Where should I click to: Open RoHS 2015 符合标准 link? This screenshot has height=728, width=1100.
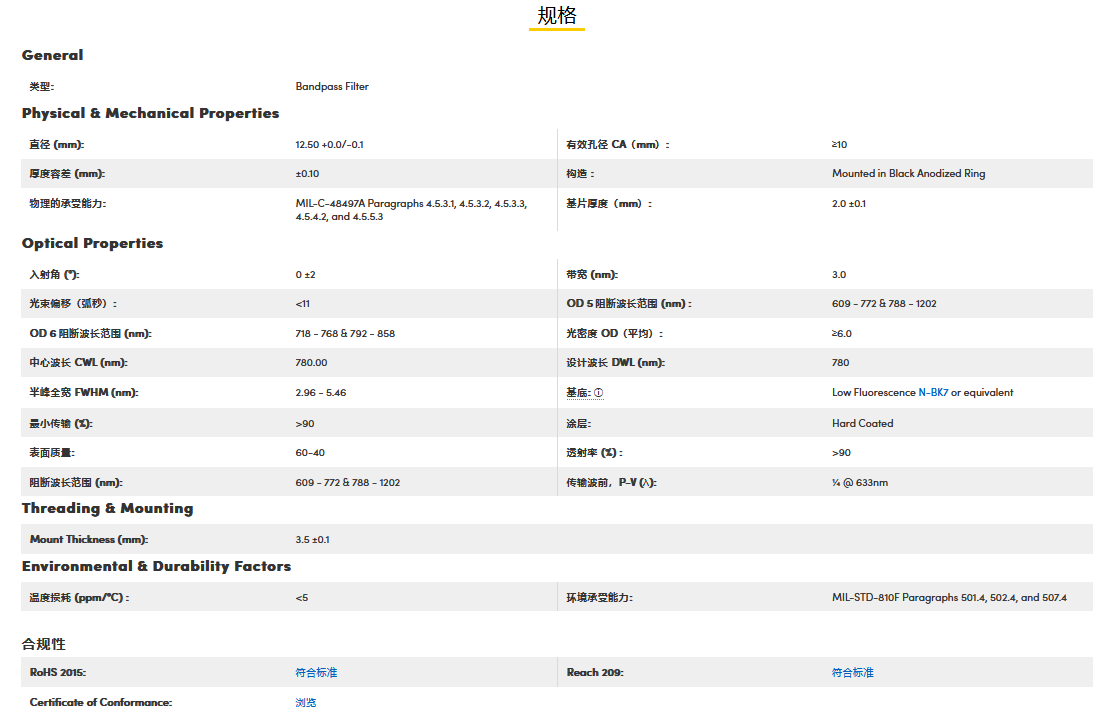pyautogui.click(x=316, y=673)
